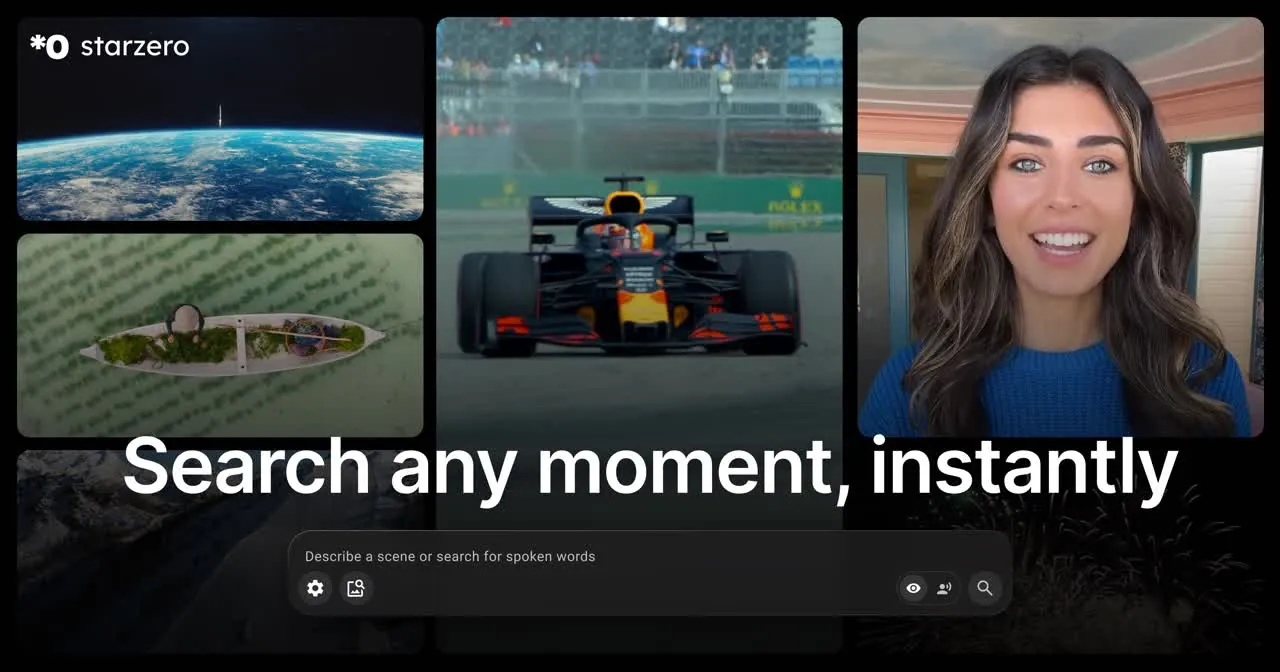Open search settings gear icon
1280x672 pixels.
click(x=315, y=588)
